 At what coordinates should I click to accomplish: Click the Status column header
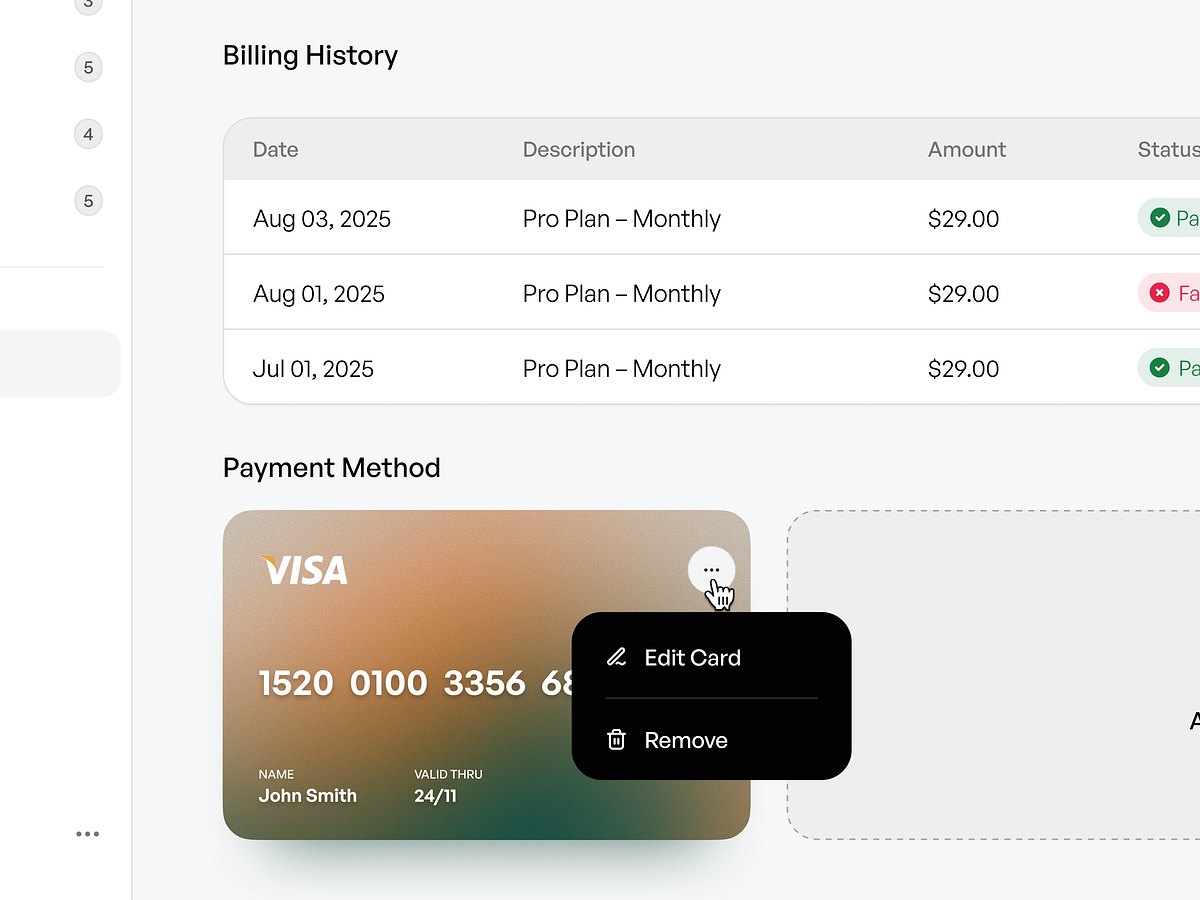pos(1167,149)
